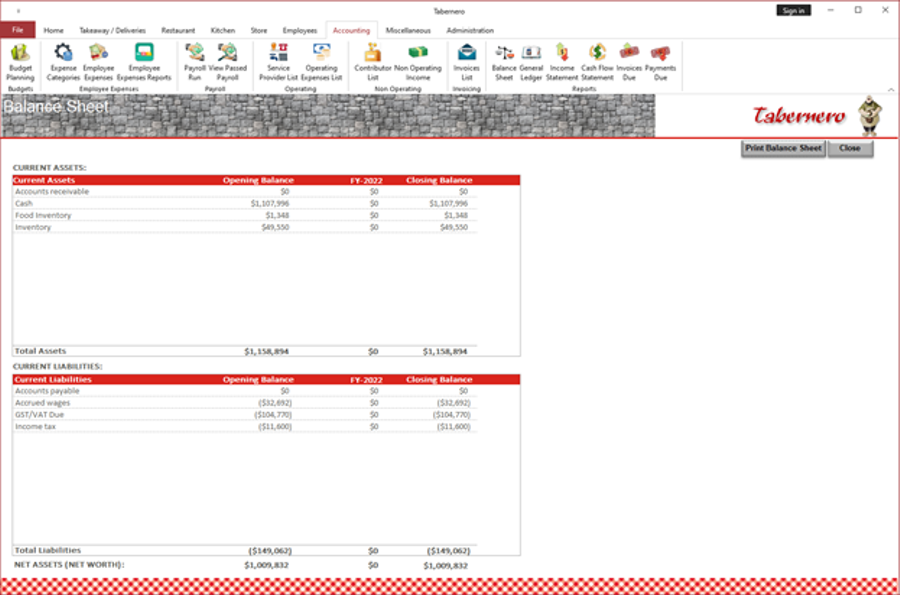Click GST/VAT Due opening balance ($104,770)
Screen dimensions: 900x595
tap(273, 415)
